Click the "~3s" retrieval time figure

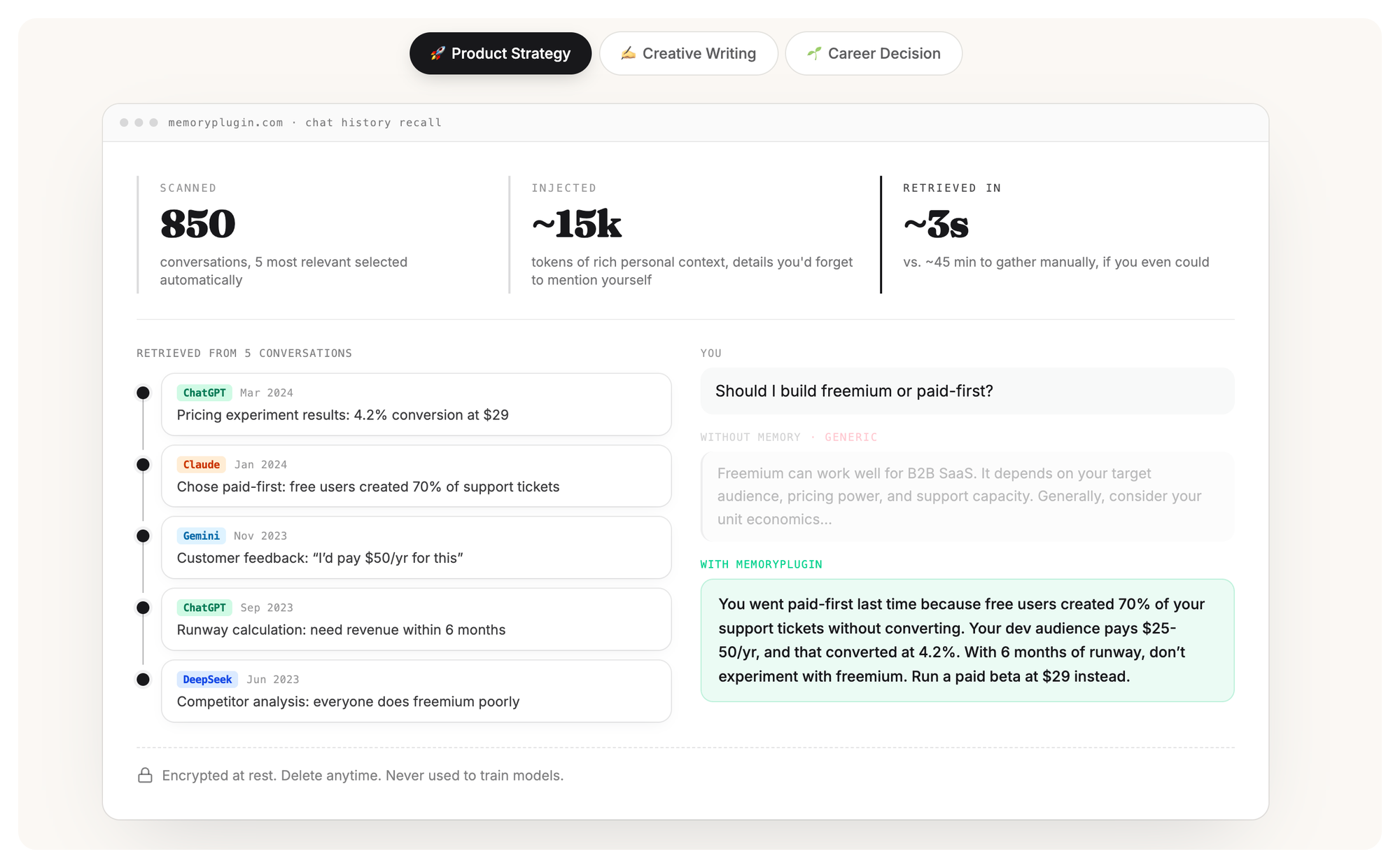937,224
